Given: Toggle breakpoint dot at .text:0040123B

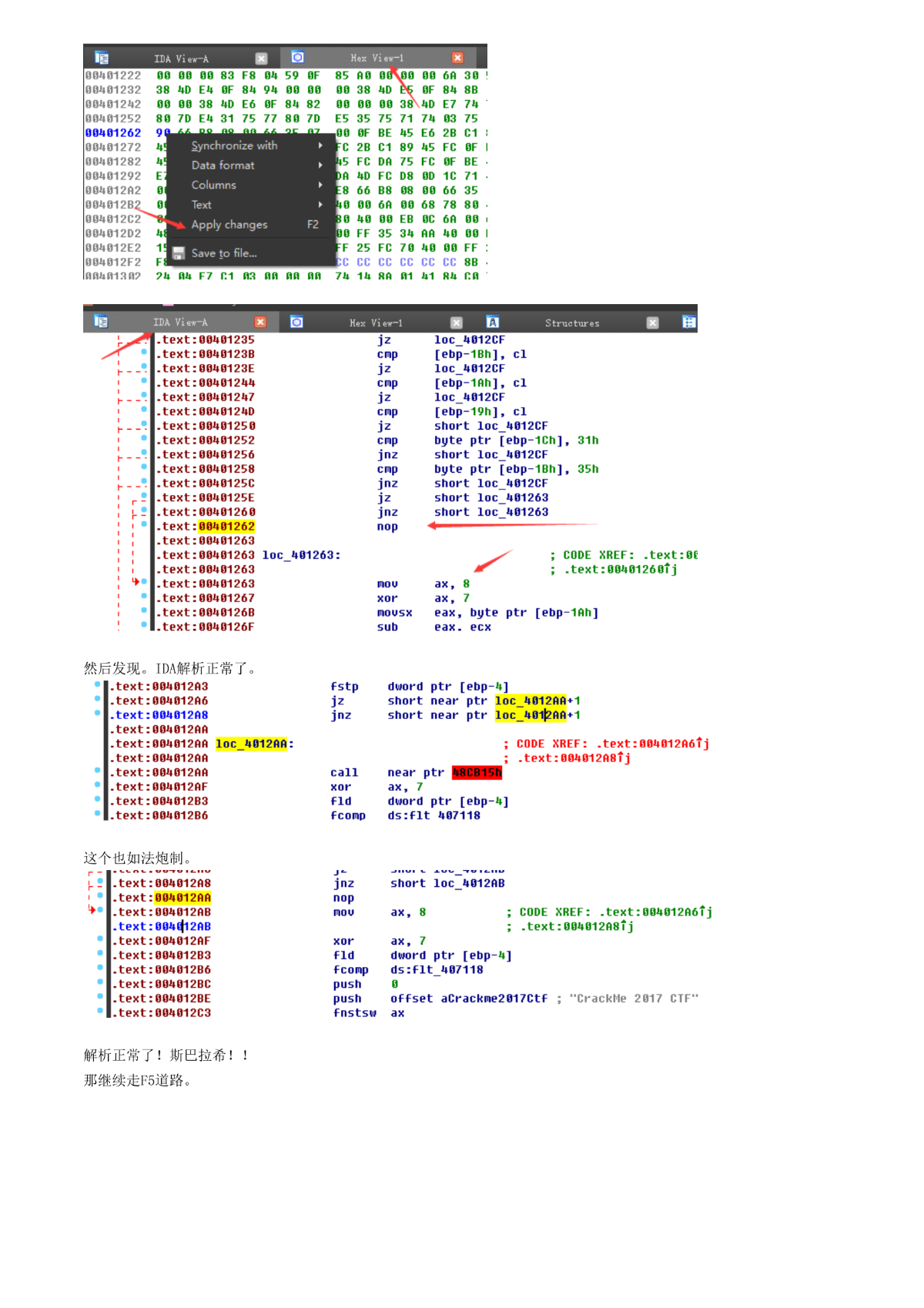Looking at the screenshot, I should tap(144, 352).
